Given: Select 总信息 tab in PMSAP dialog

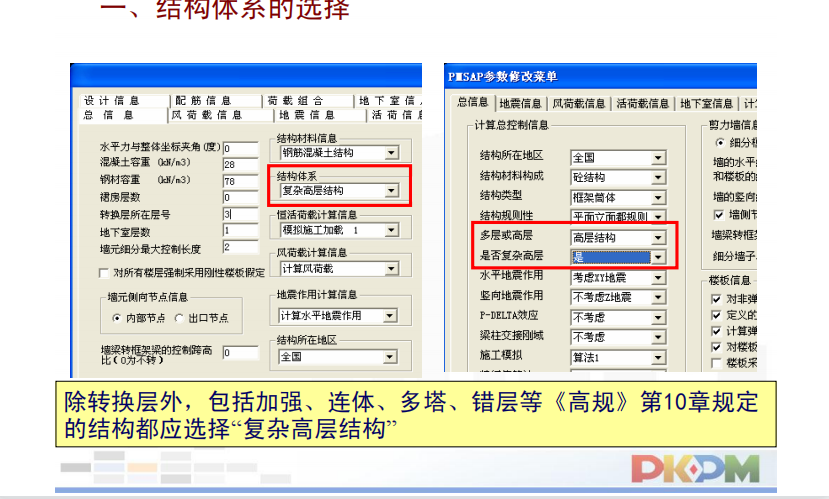Looking at the screenshot, I should point(473,102).
